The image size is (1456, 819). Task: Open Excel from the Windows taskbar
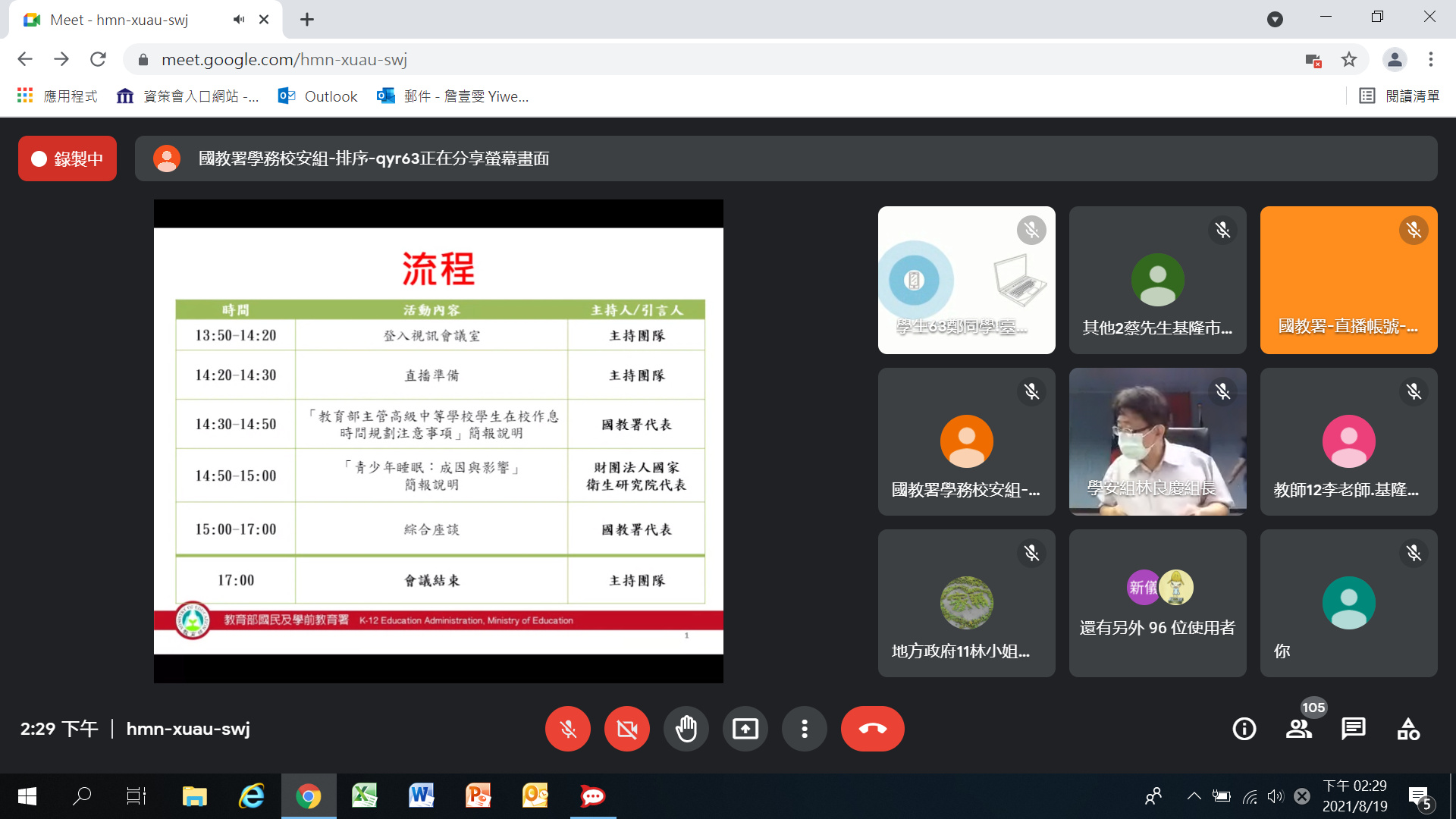(365, 795)
